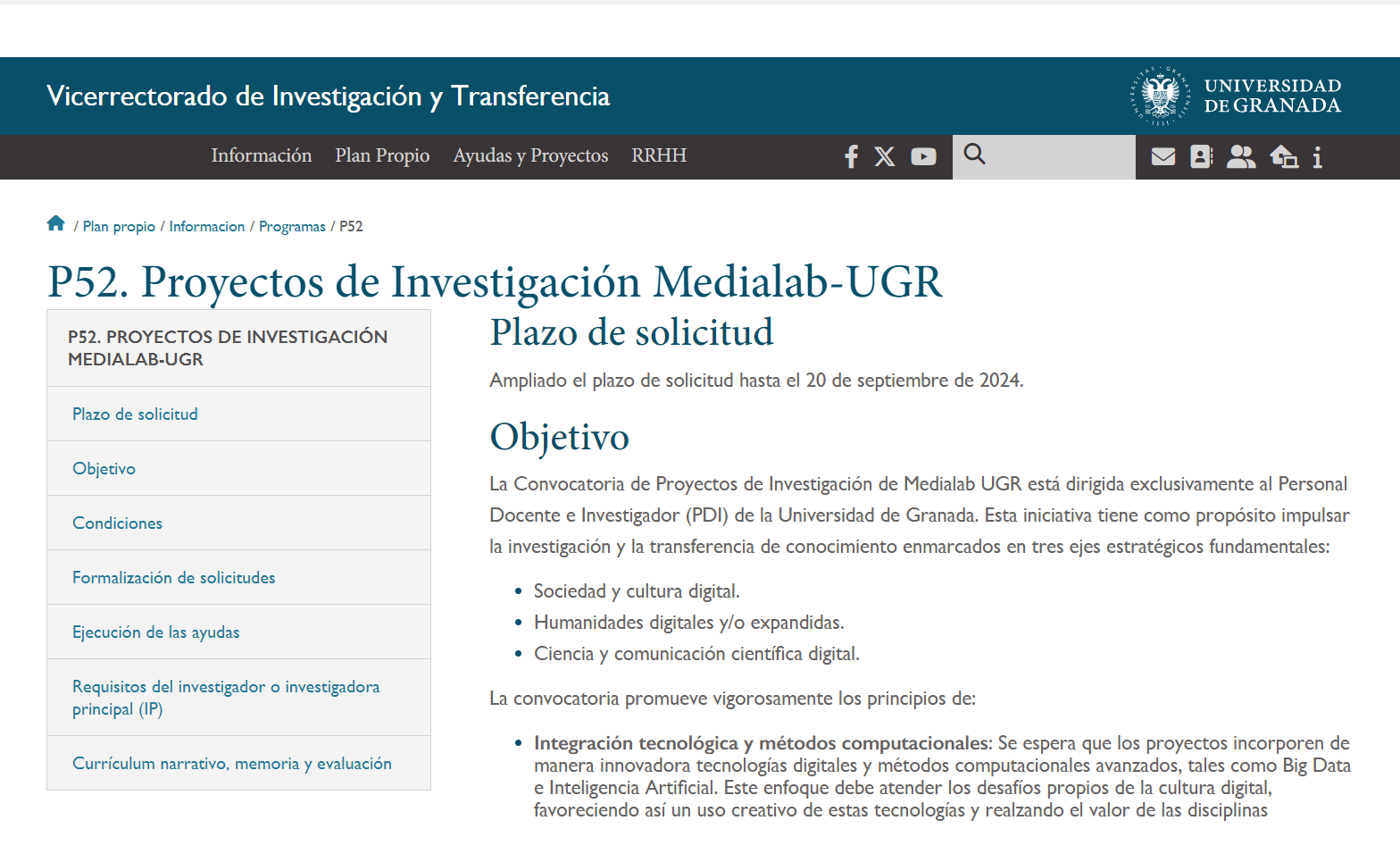Open 'Requisitos del investigador o investigadora principal (IP)'
Viewport: 1400px width, 854px height.
pyautogui.click(x=238, y=698)
